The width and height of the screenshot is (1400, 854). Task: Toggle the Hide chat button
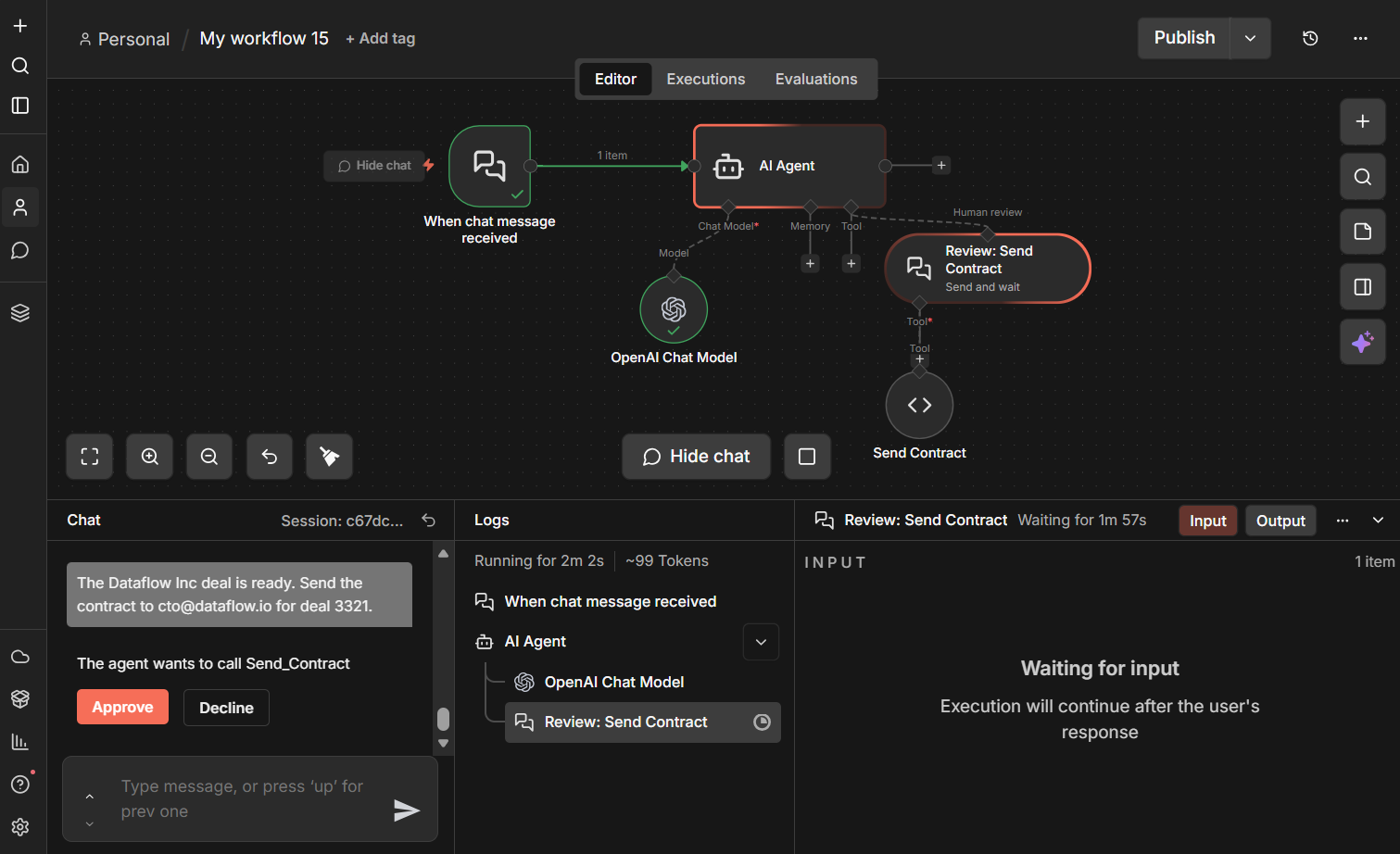pos(696,457)
